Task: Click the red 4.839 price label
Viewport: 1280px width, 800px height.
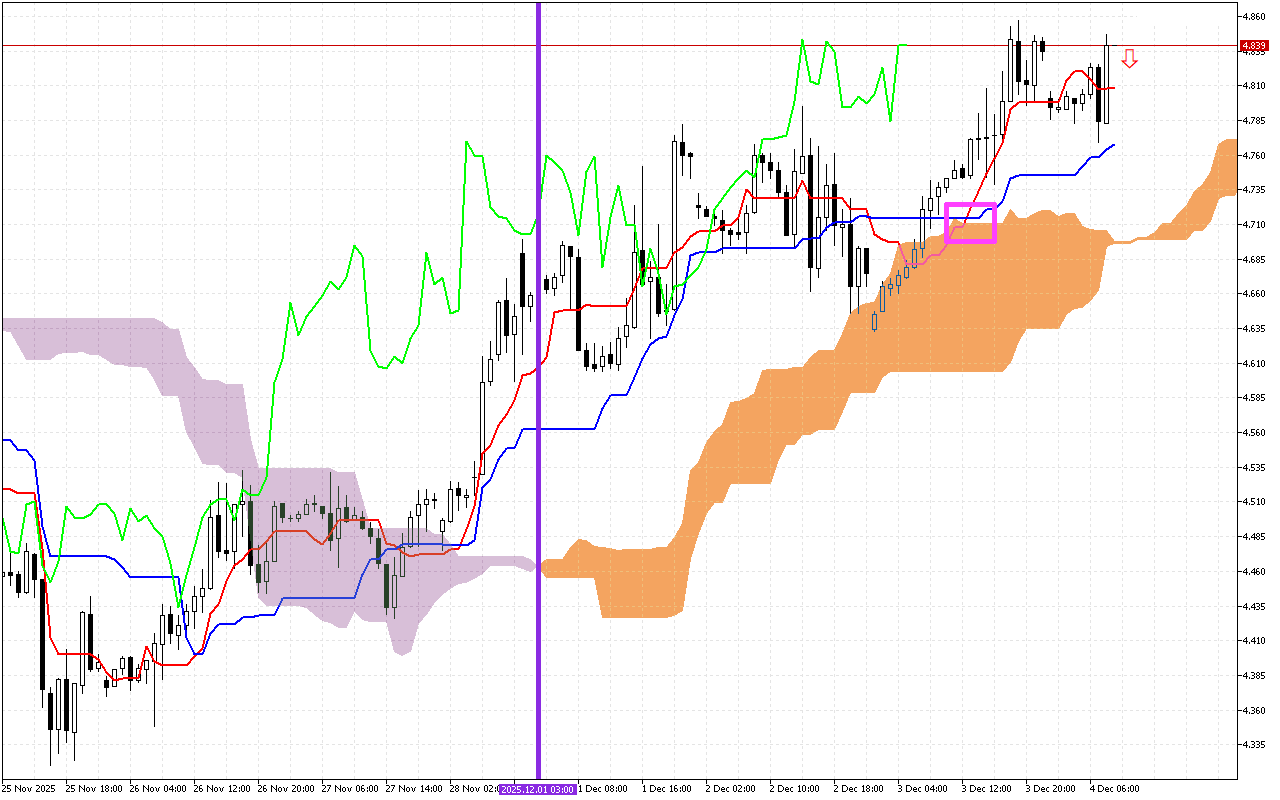Action: [x=1253, y=46]
